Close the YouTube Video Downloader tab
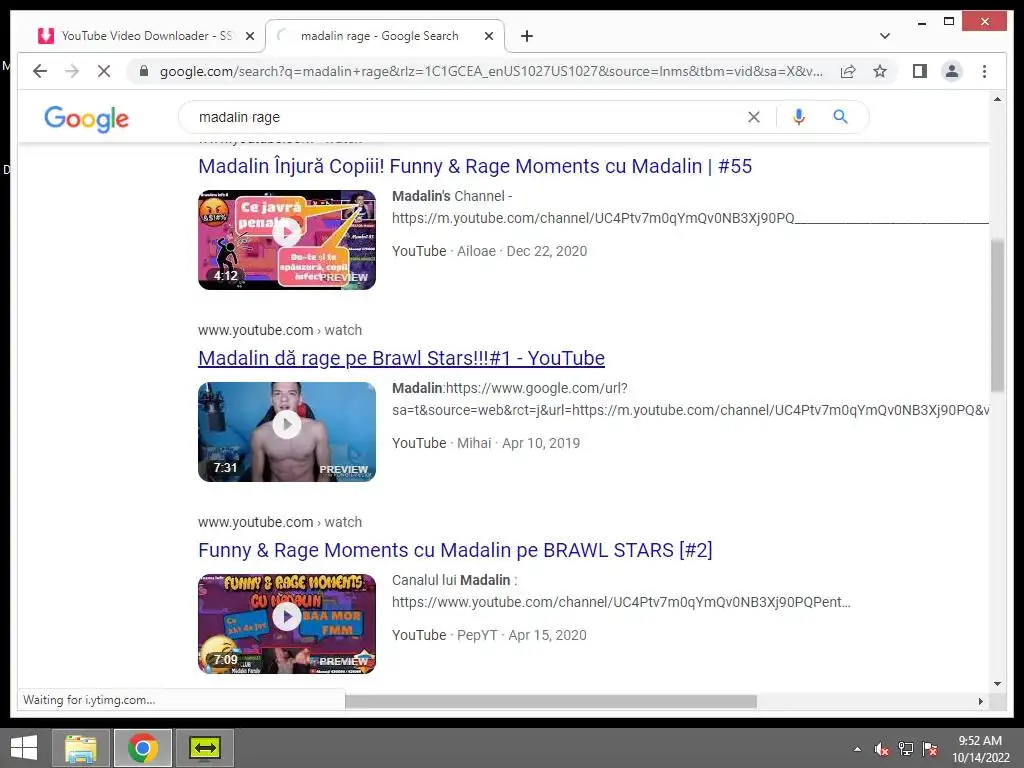The width and height of the screenshot is (1024, 768). (x=249, y=36)
